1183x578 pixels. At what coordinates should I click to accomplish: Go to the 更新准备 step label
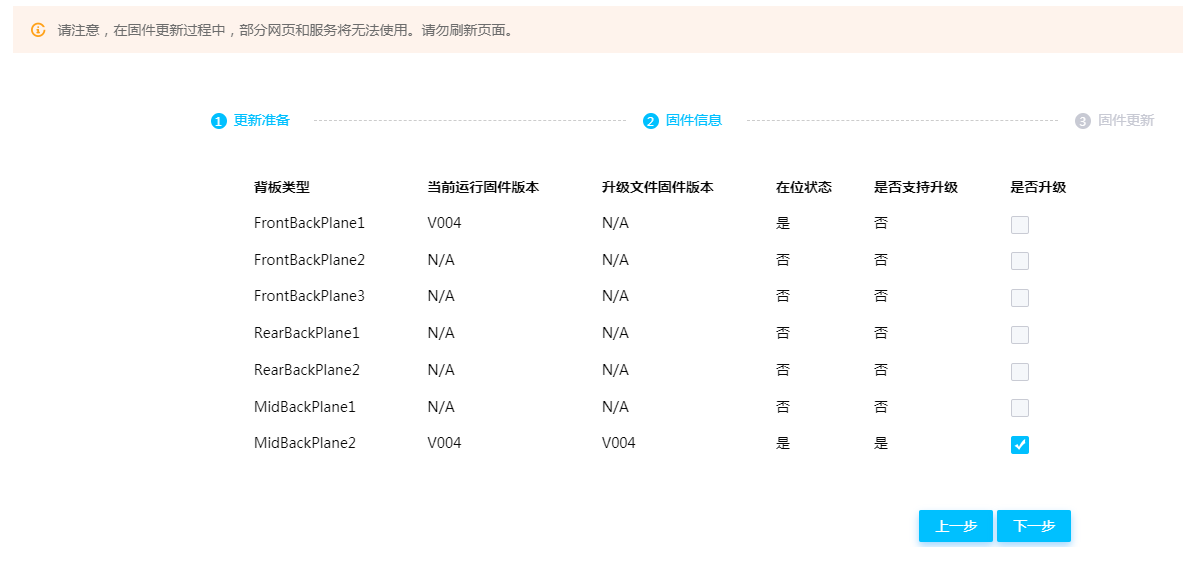click(x=262, y=120)
